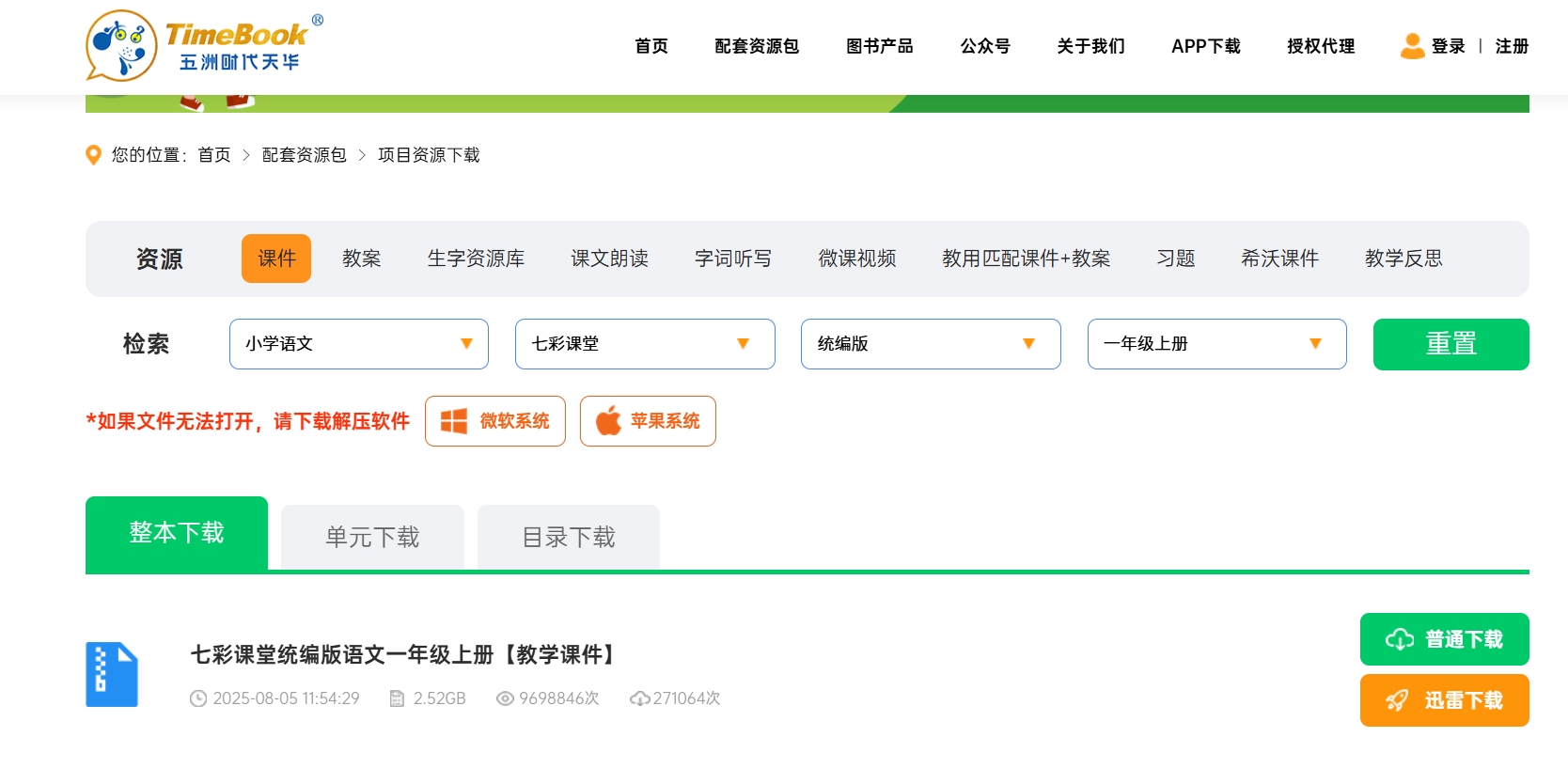This screenshot has width=1568, height=784.
Task: Open the 小学语文 subject dropdown
Action: (359, 344)
